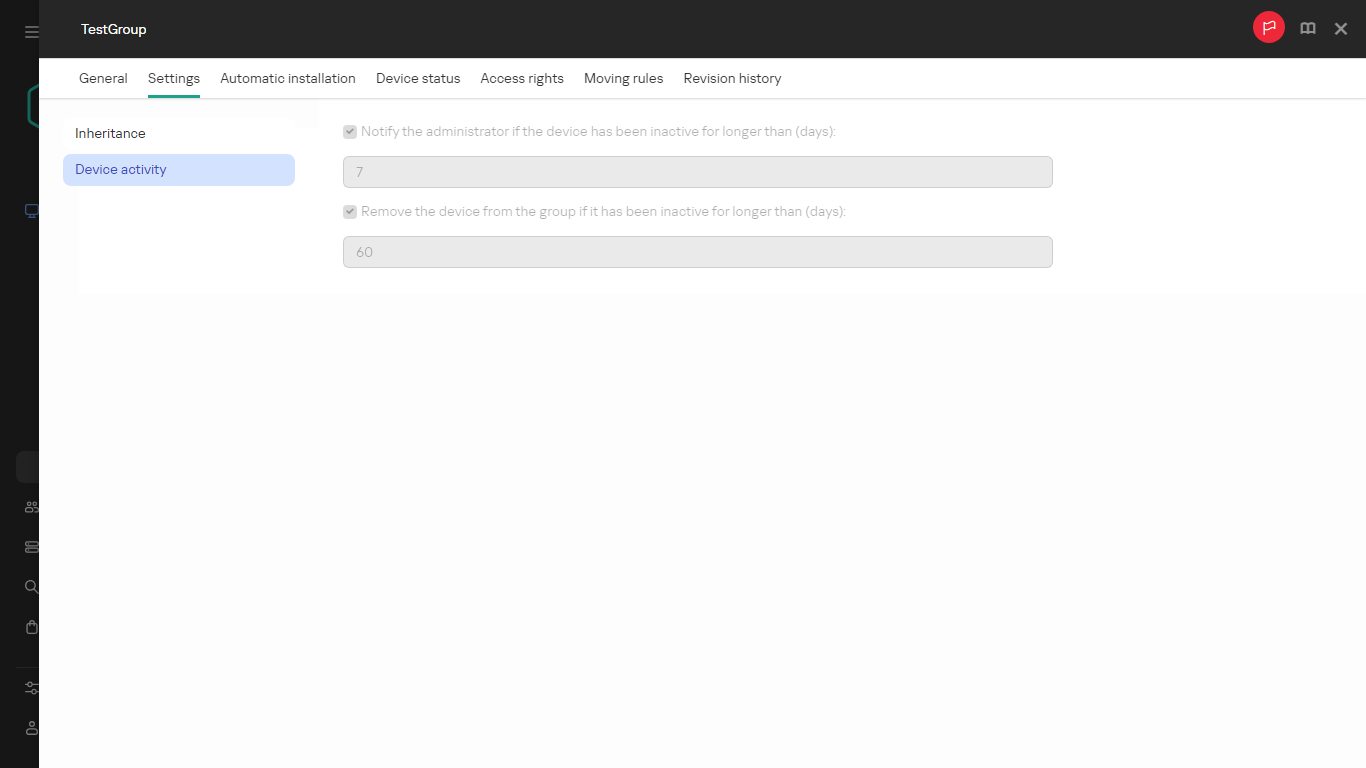The width and height of the screenshot is (1366, 768).
Task: Click the inactivity days field showing 7
Action: 697,171
